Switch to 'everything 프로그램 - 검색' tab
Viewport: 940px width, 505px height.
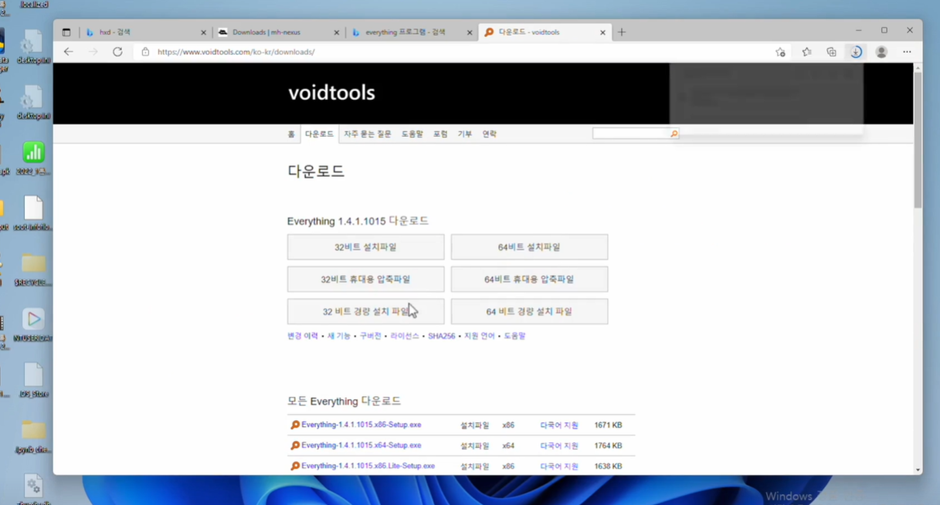pos(410,32)
